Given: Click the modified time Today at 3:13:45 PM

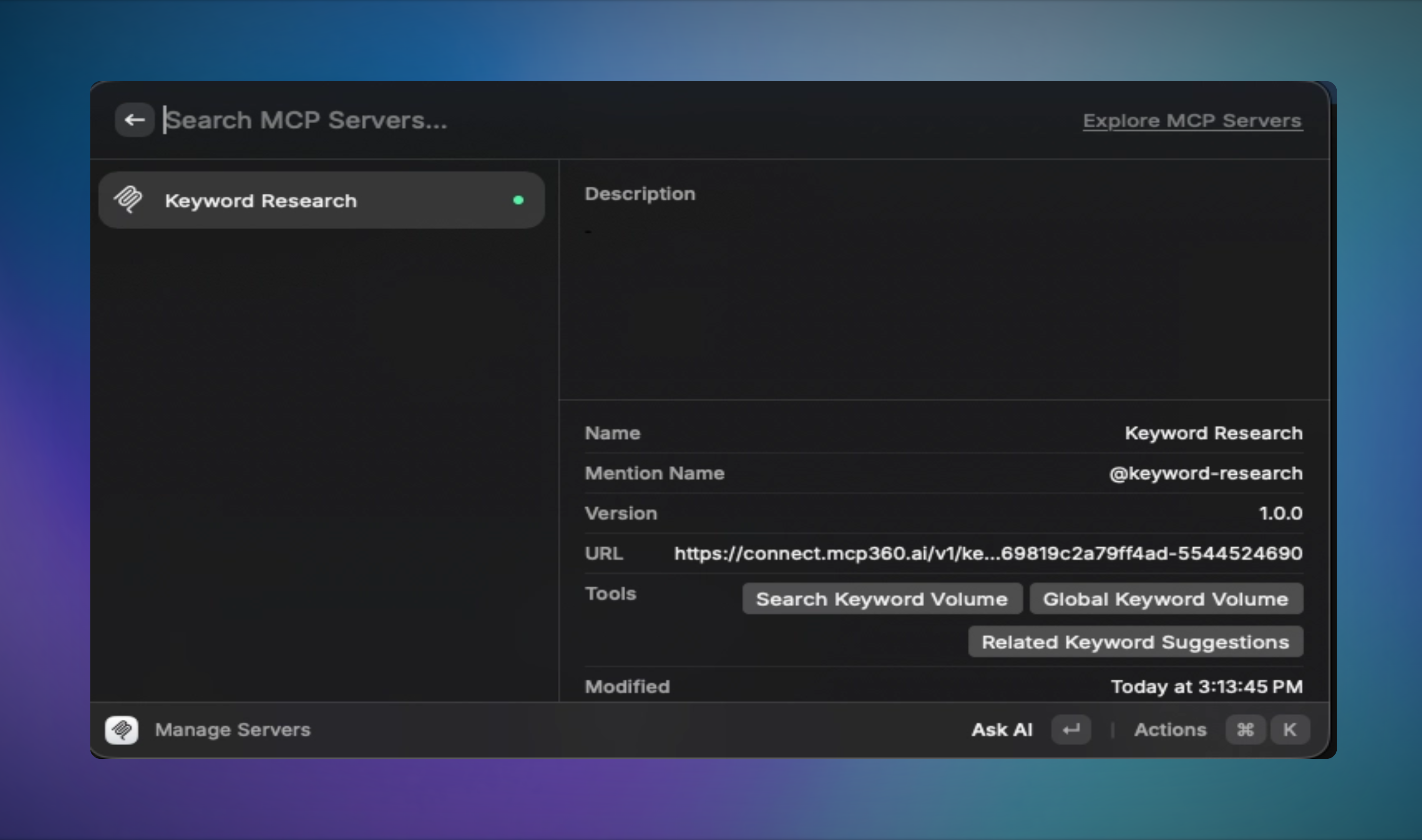Looking at the screenshot, I should tap(1207, 687).
